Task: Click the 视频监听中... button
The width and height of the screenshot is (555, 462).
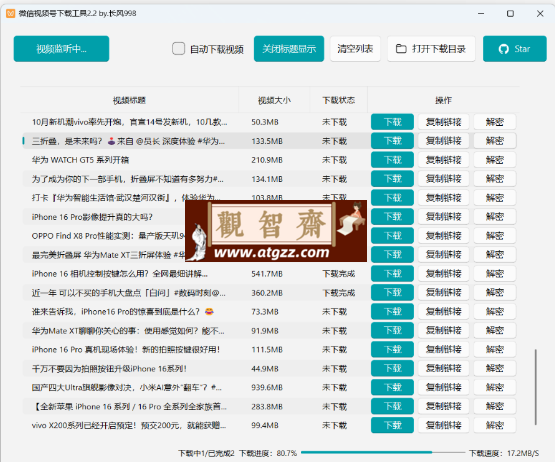Action: 61,49
